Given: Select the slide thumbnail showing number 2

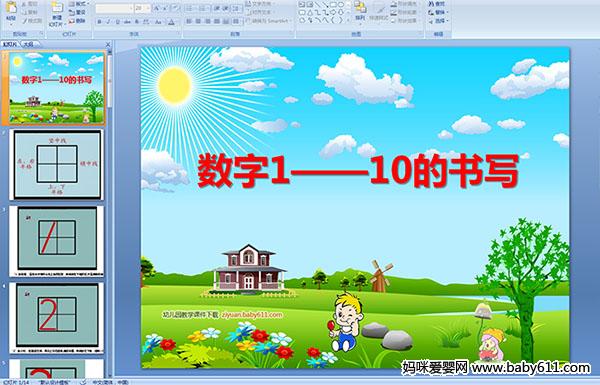Looking at the screenshot, I should [x=57, y=318].
